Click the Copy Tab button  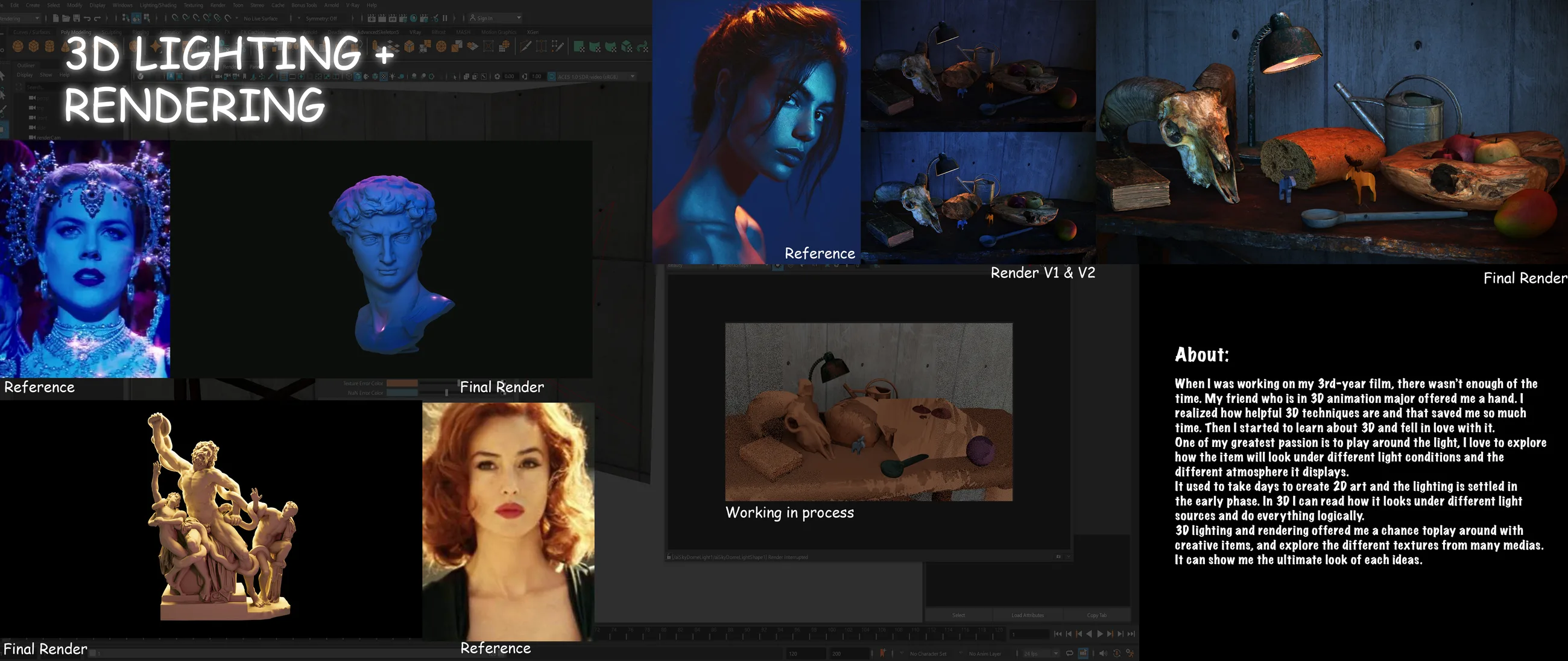1097,615
